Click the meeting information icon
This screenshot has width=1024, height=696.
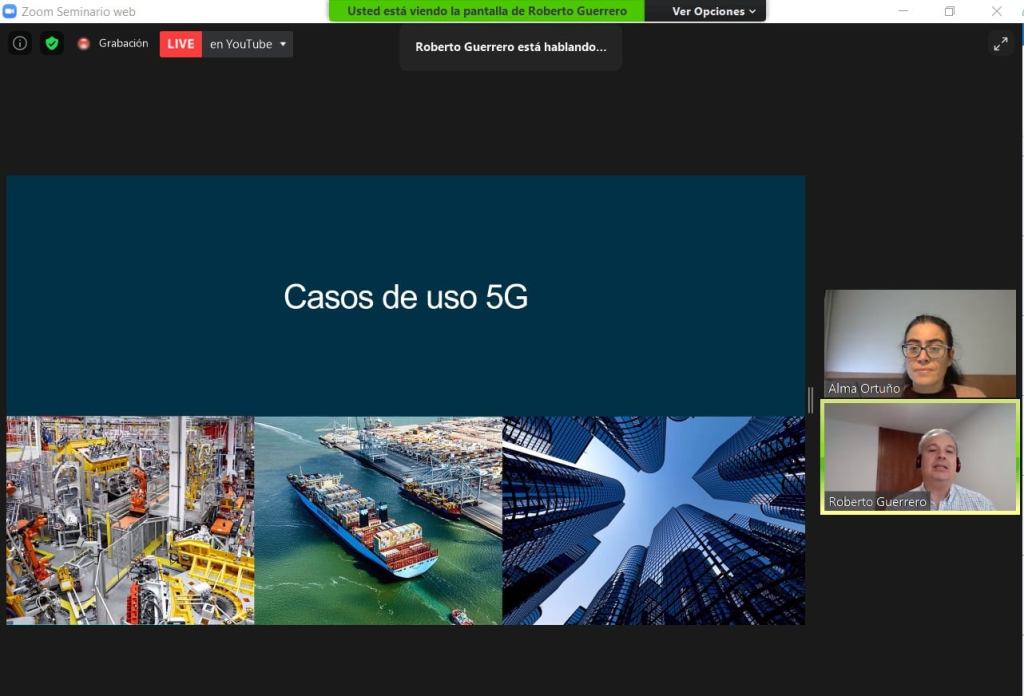(20, 43)
